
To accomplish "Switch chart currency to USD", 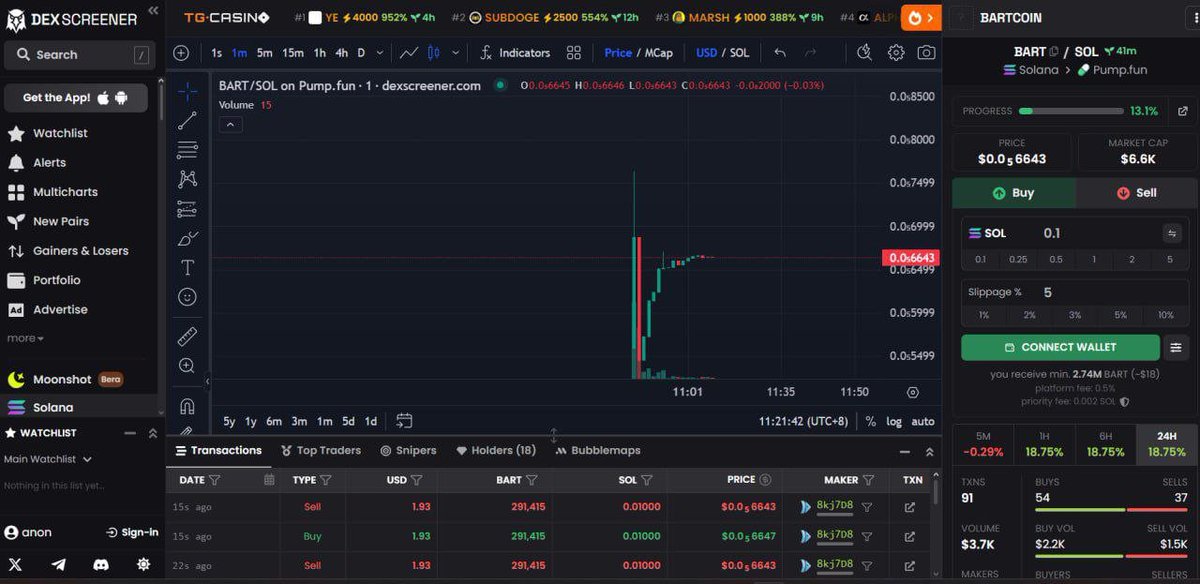I will 707,52.
